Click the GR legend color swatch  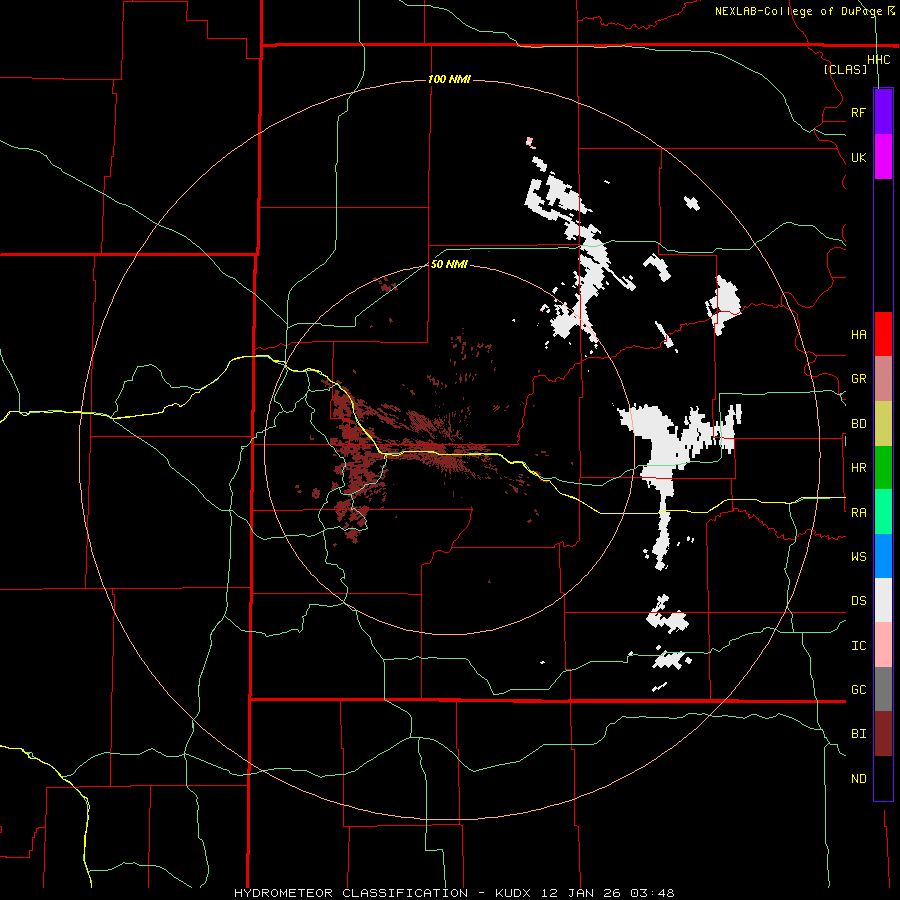pos(883,379)
